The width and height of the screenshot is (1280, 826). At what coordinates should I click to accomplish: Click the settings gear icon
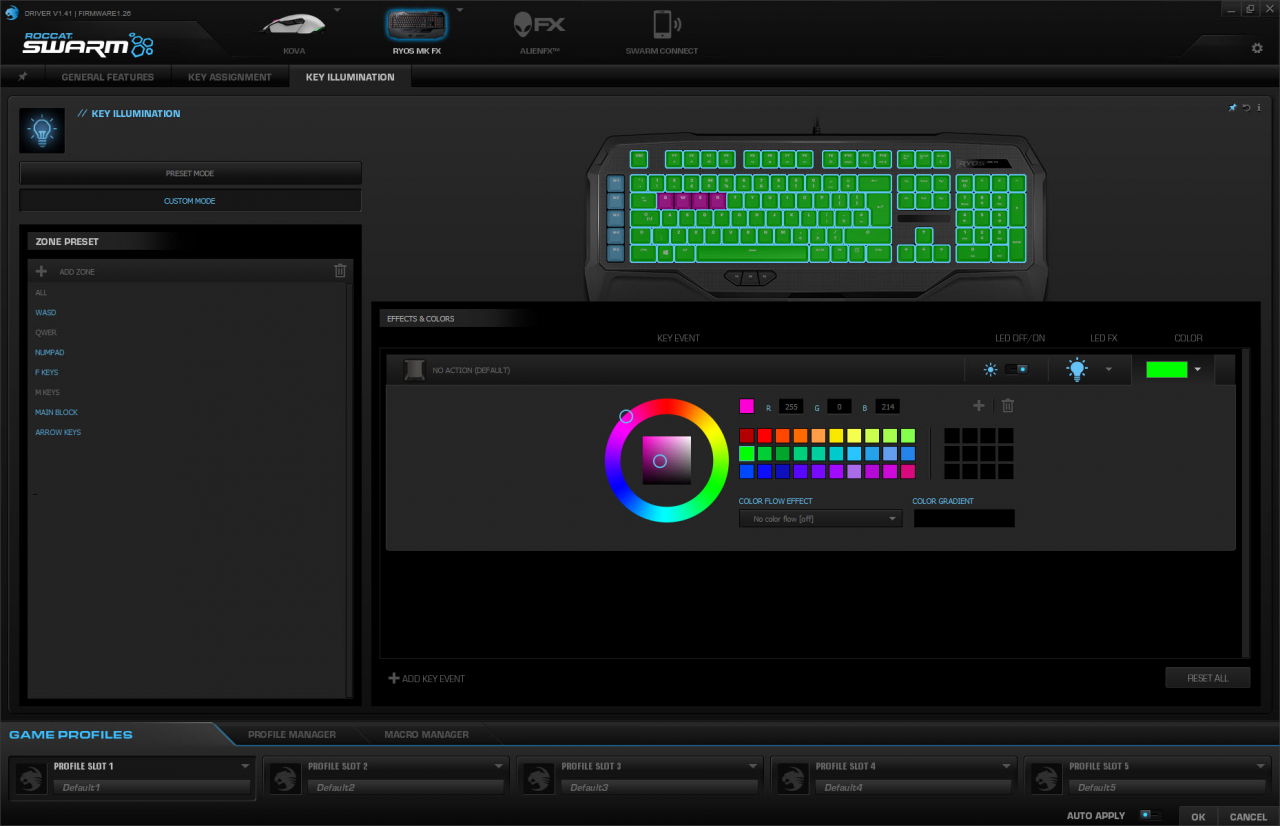tap(1257, 48)
